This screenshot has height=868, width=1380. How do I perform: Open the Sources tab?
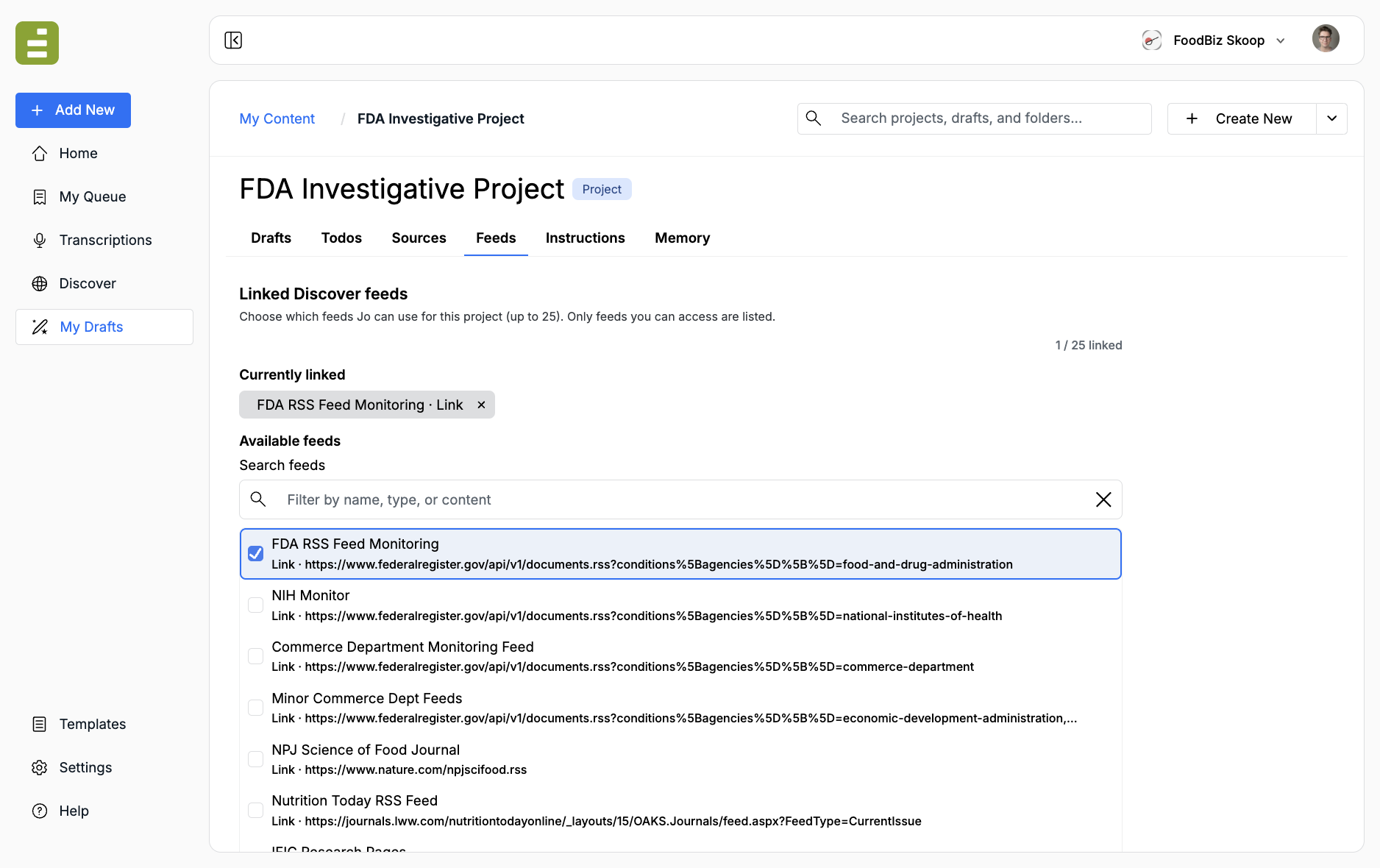tap(419, 238)
